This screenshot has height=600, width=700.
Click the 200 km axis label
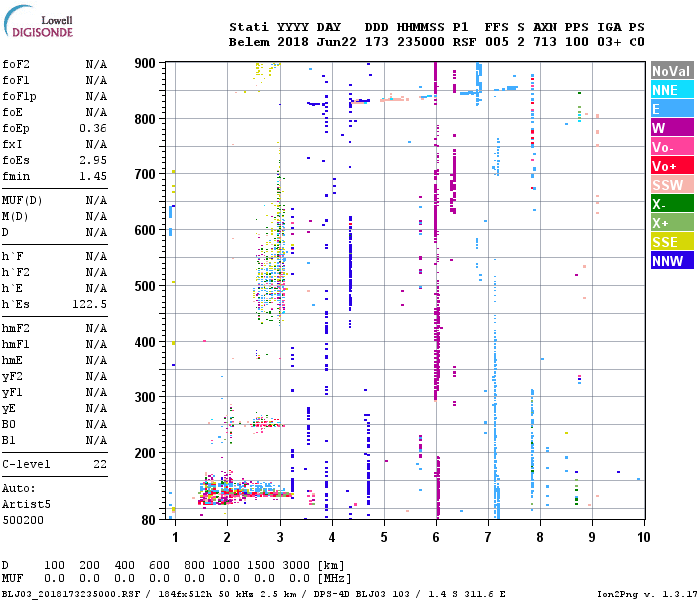click(145, 453)
